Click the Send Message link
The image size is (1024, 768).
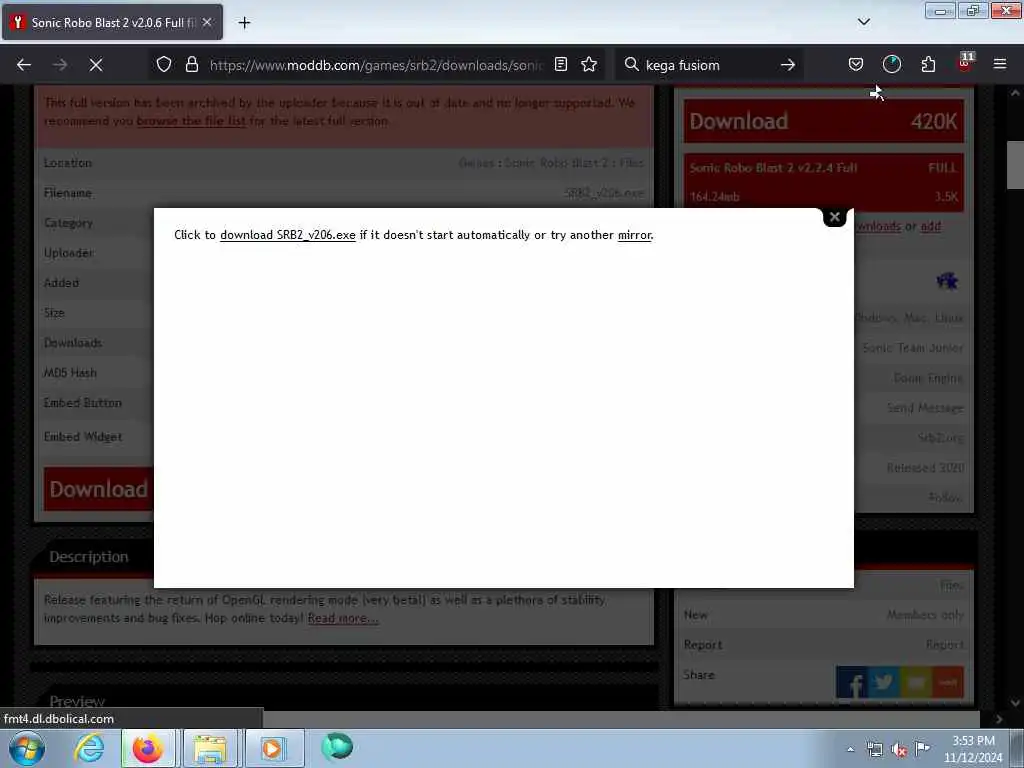(925, 408)
